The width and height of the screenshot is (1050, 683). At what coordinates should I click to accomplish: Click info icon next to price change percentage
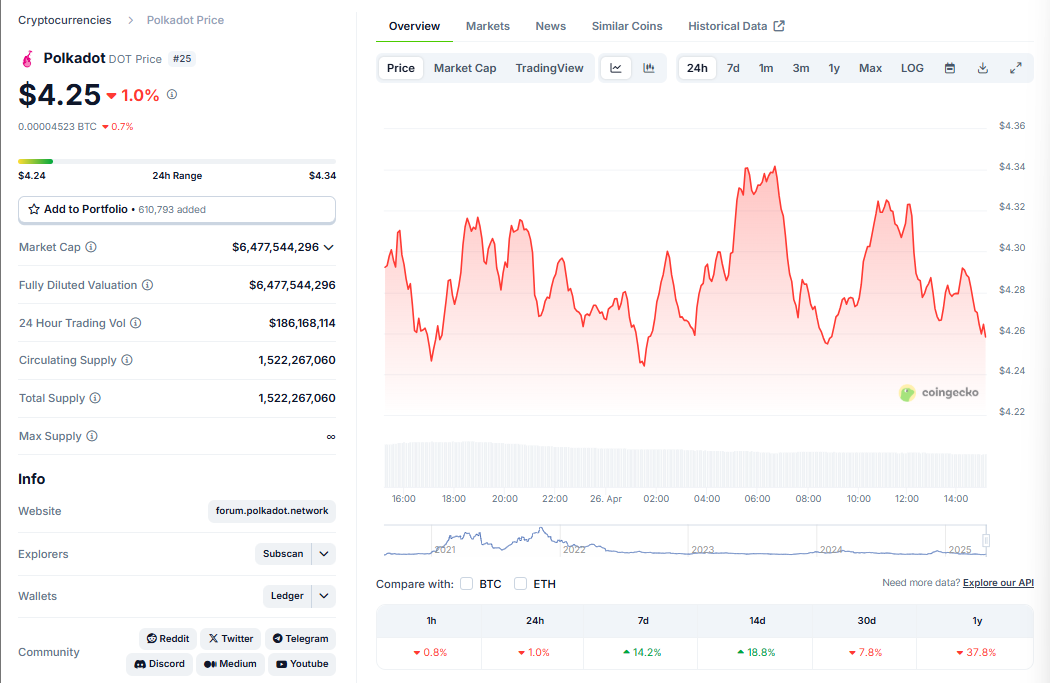tap(172, 94)
